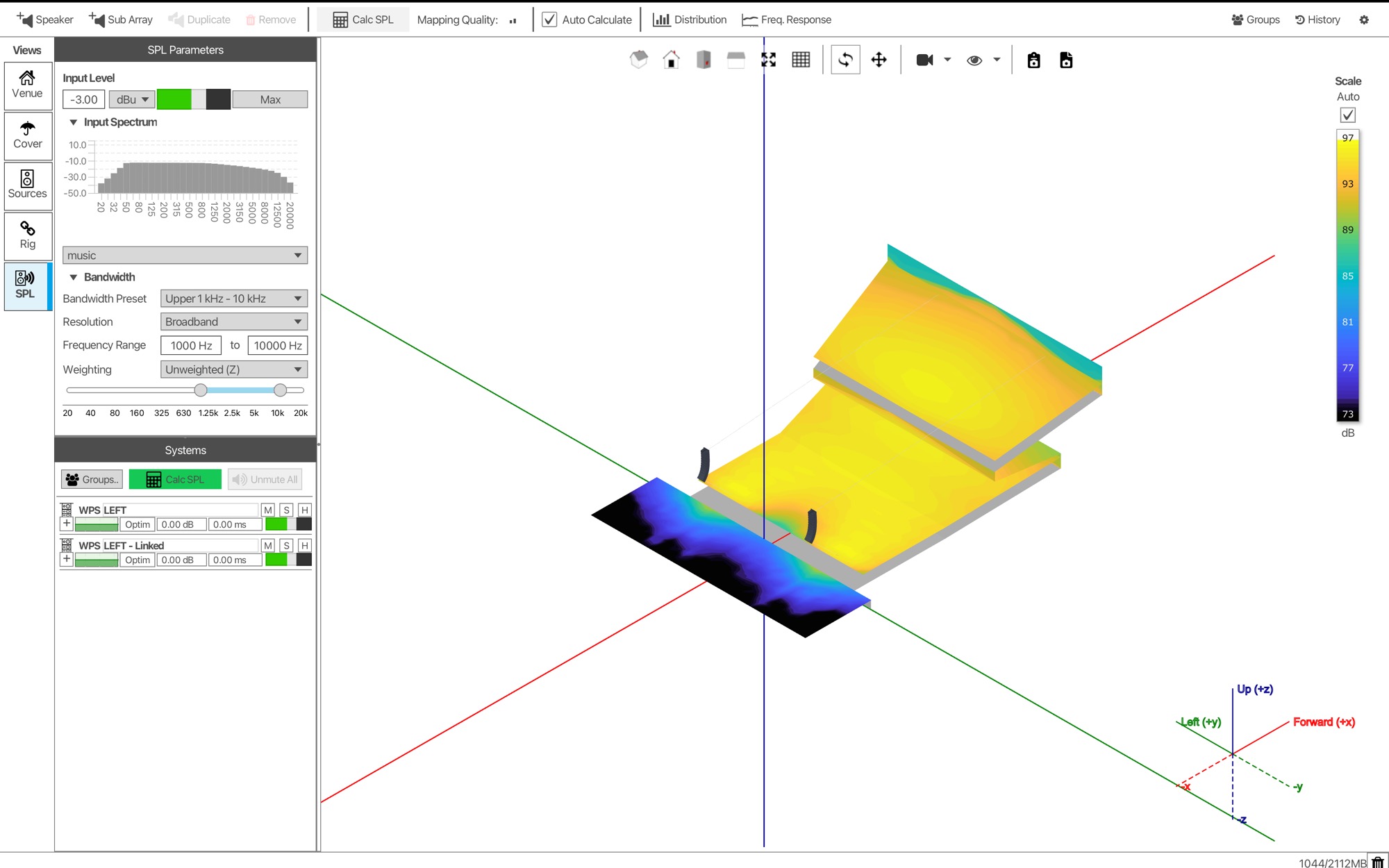This screenshot has width=1389, height=868.
Task: Select the side view icon
Action: [x=704, y=60]
